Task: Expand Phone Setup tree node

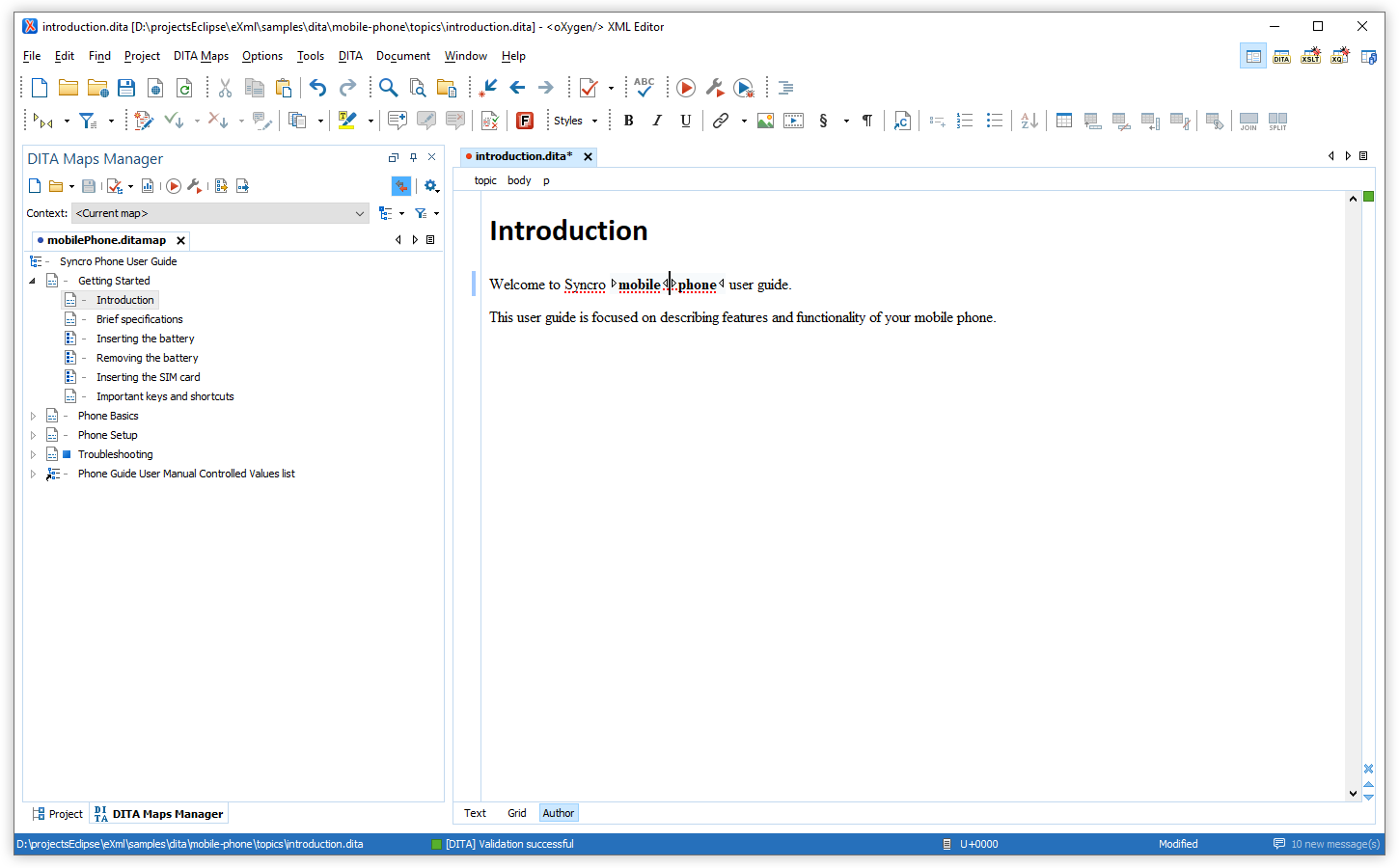Action: (x=33, y=435)
